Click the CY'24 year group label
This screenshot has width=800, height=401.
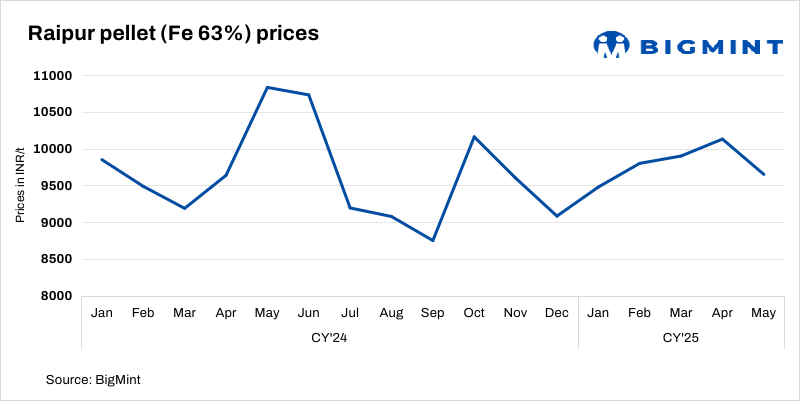330,339
